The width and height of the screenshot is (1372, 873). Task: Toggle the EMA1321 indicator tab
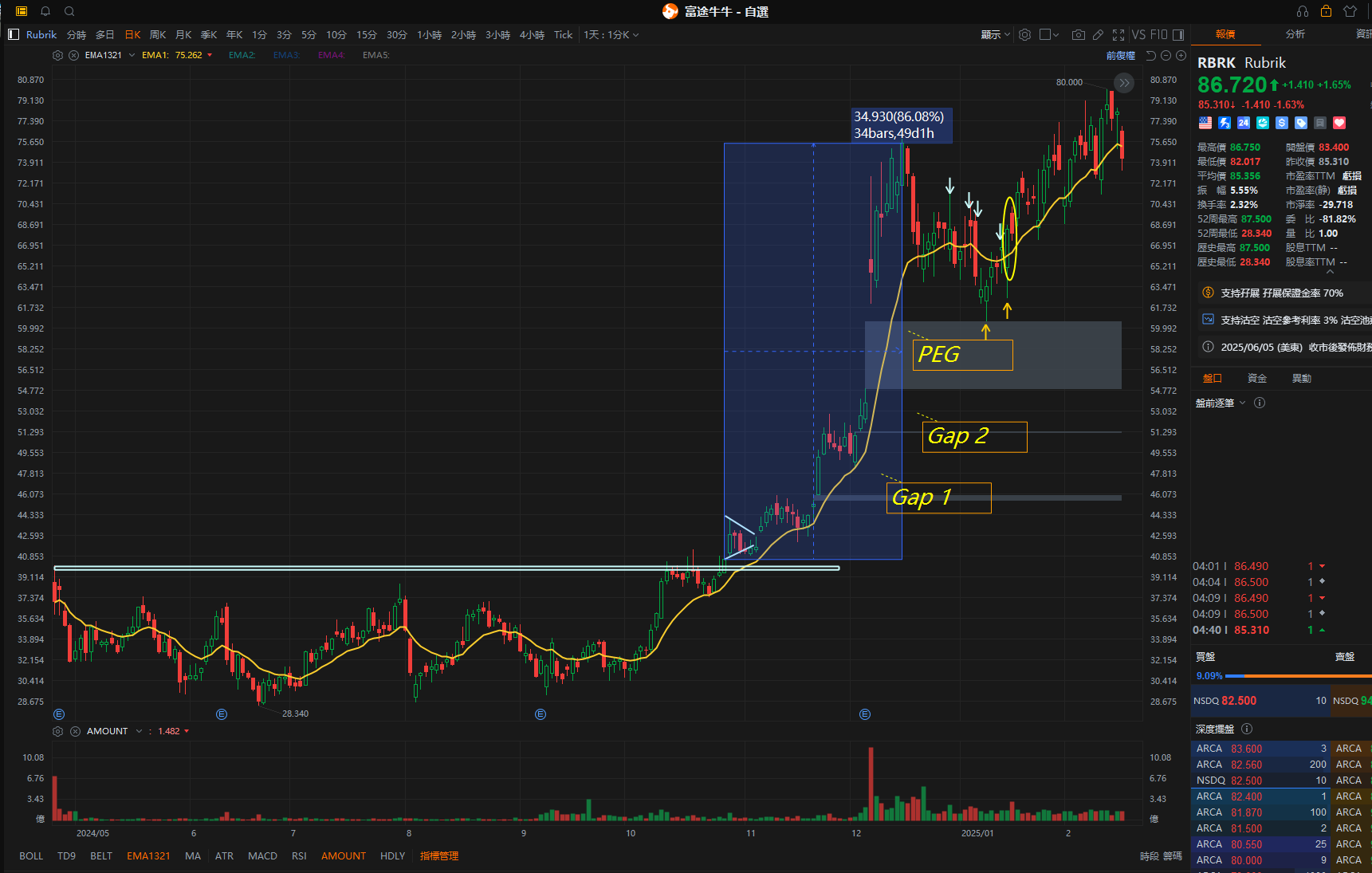(148, 855)
